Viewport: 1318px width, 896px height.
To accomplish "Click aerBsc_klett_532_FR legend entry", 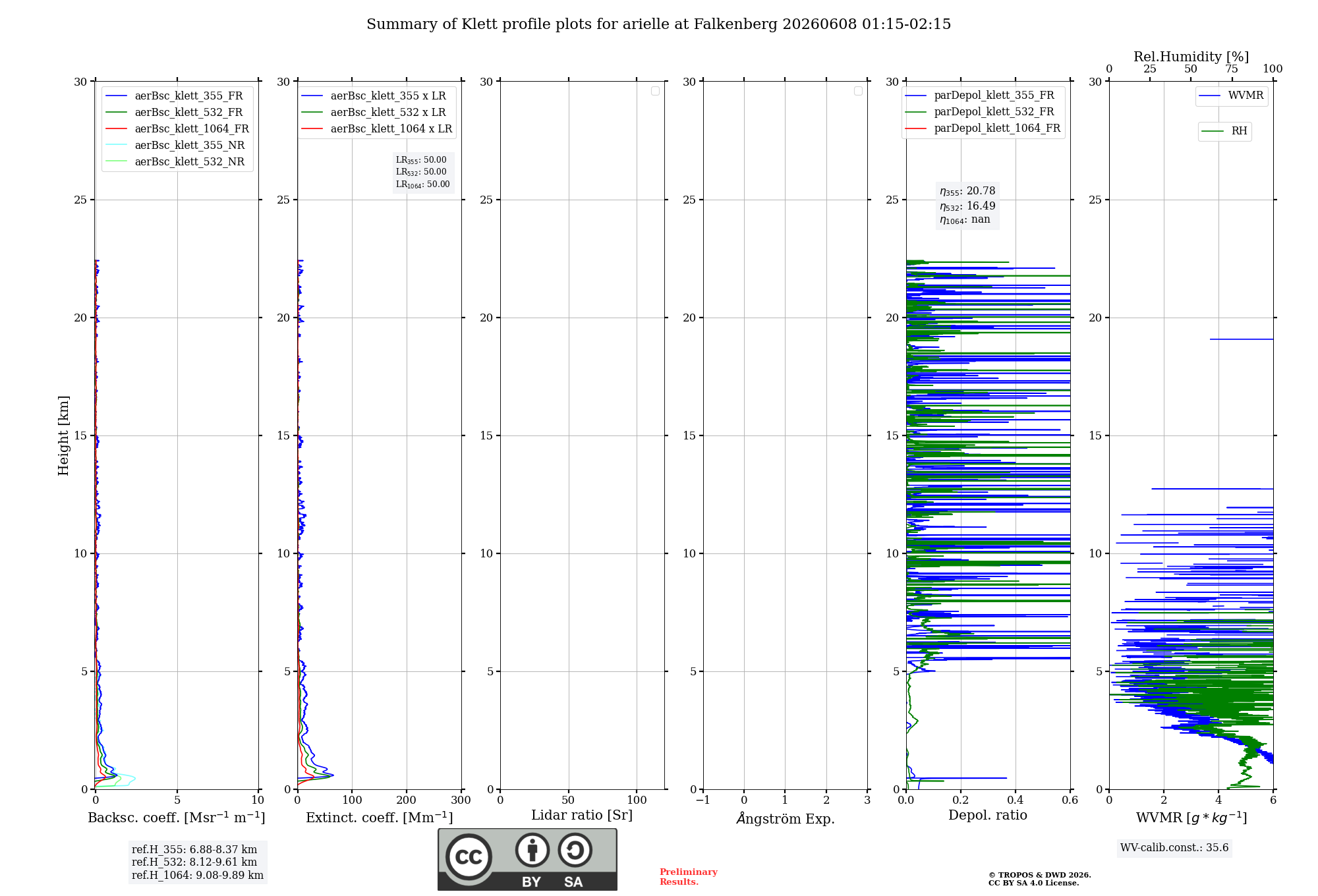I will pyautogui.click(x=177, y=112).
